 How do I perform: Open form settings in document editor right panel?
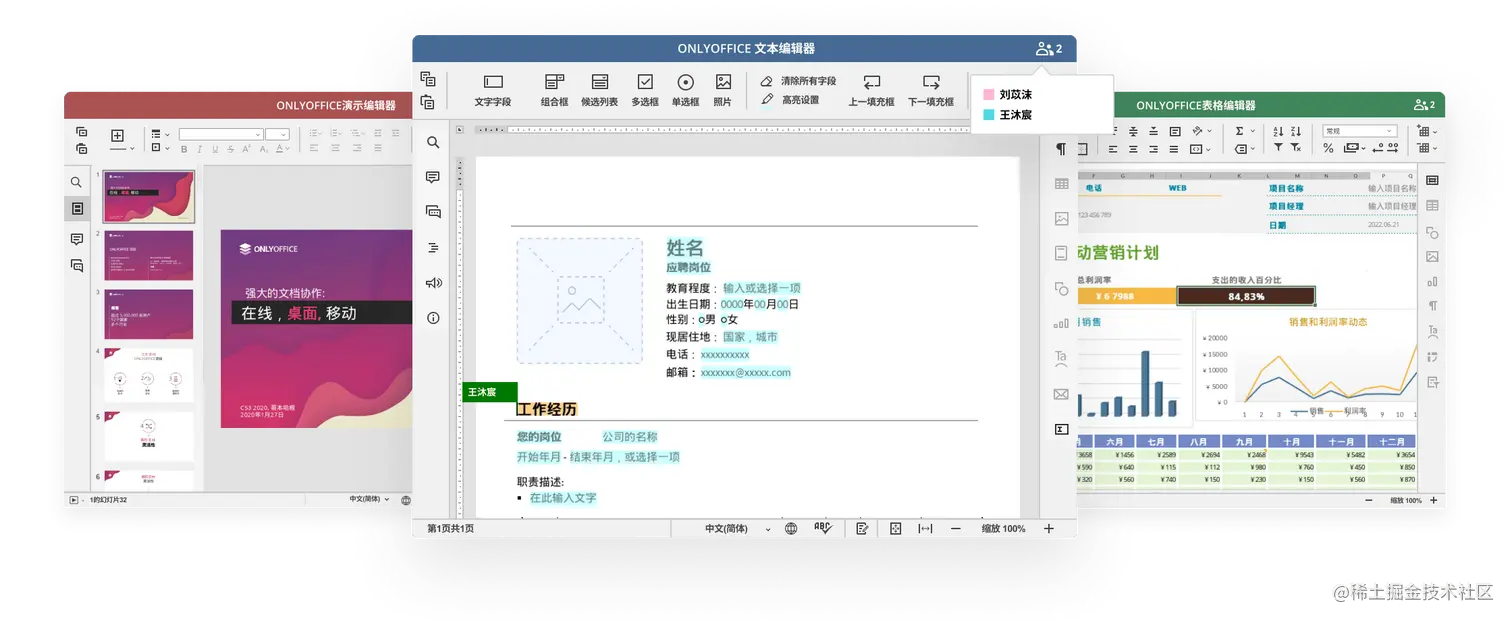1061,429
